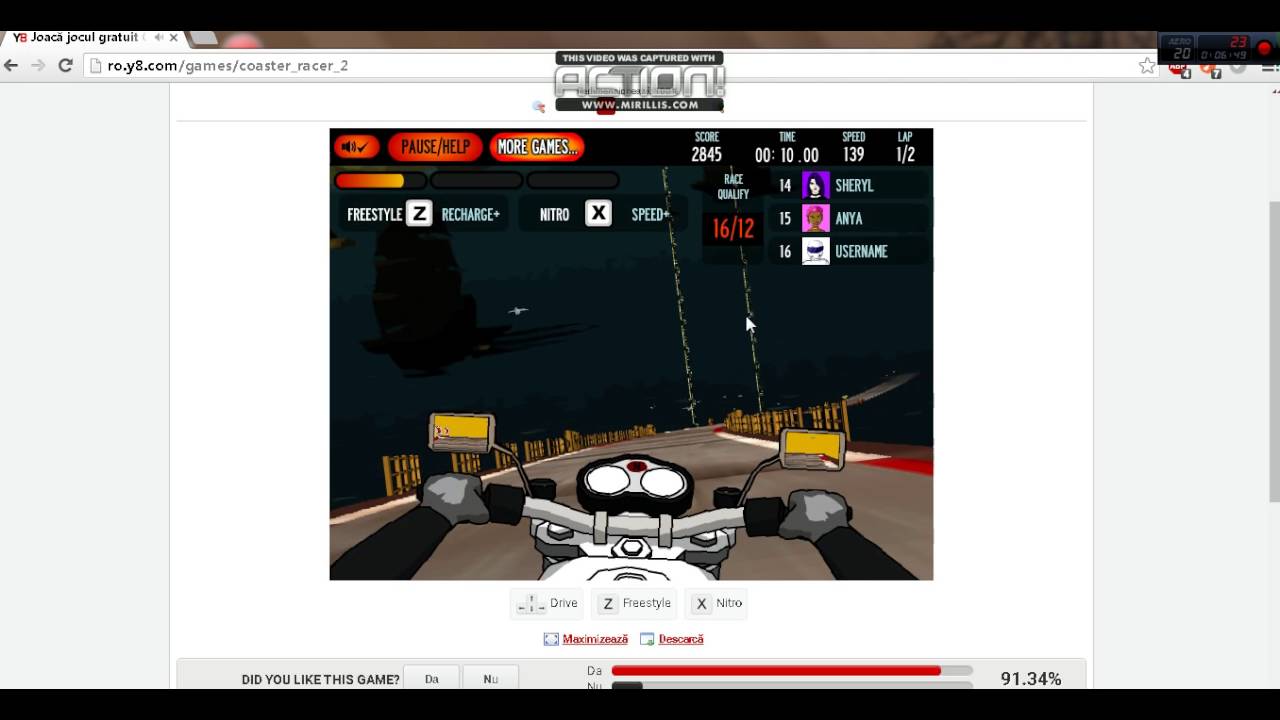The height and width of the screenshot is (720, 1280).
Task: Bookmark the page with star icon
Action: (x=1147, y=66)
